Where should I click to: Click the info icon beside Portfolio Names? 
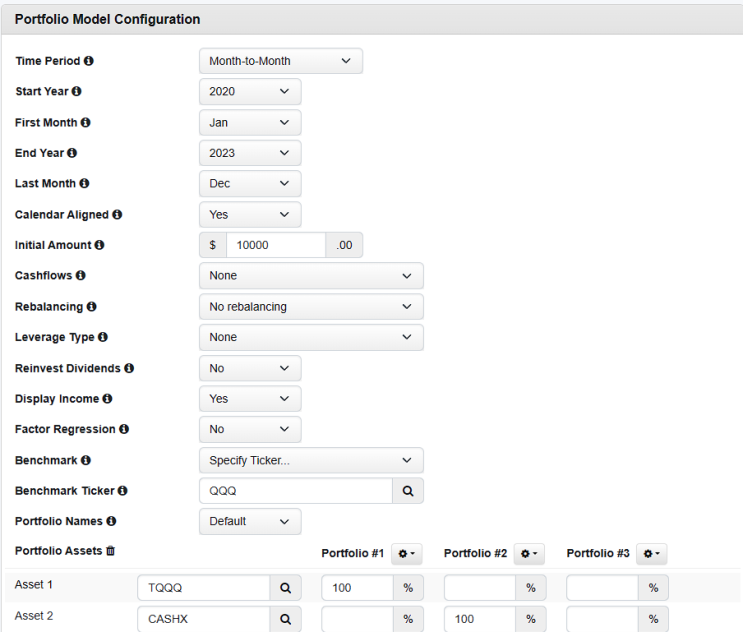(111, 521)
